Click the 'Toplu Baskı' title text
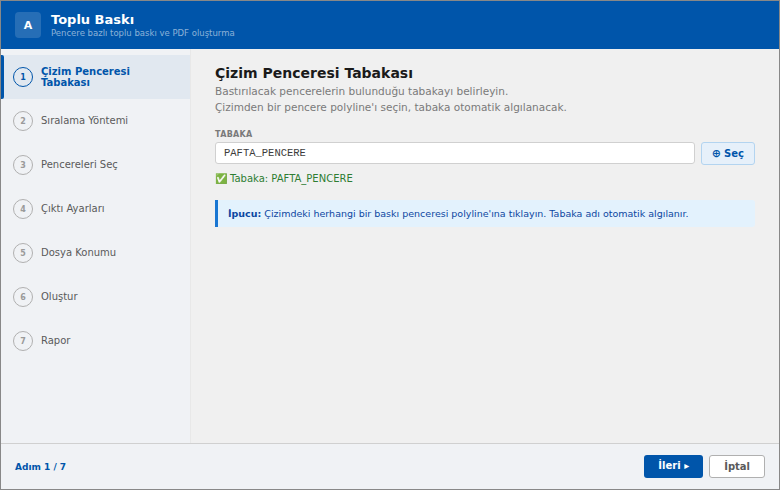780x490 pixels. [93, 19]
